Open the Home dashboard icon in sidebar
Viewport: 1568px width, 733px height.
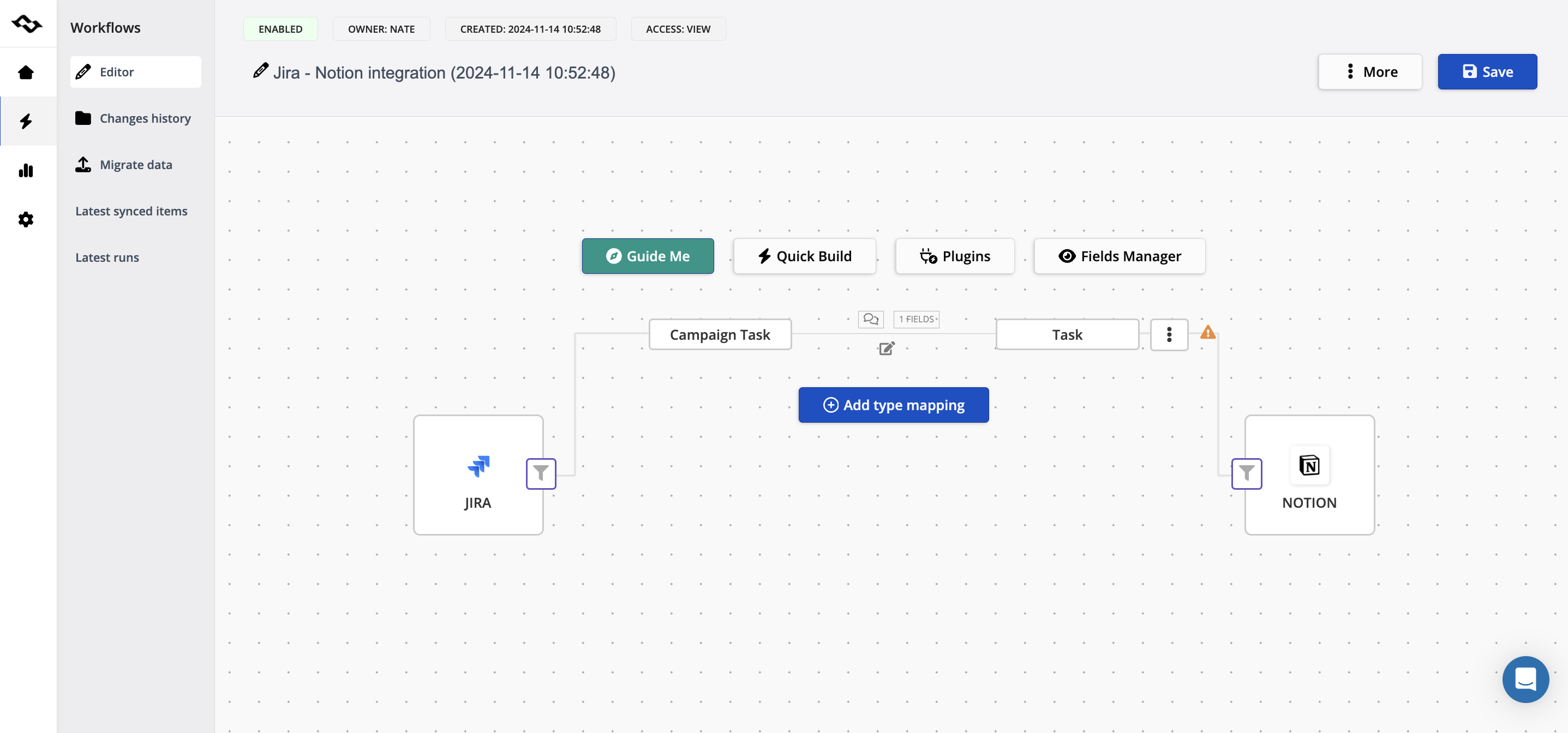tap(26, 73)
